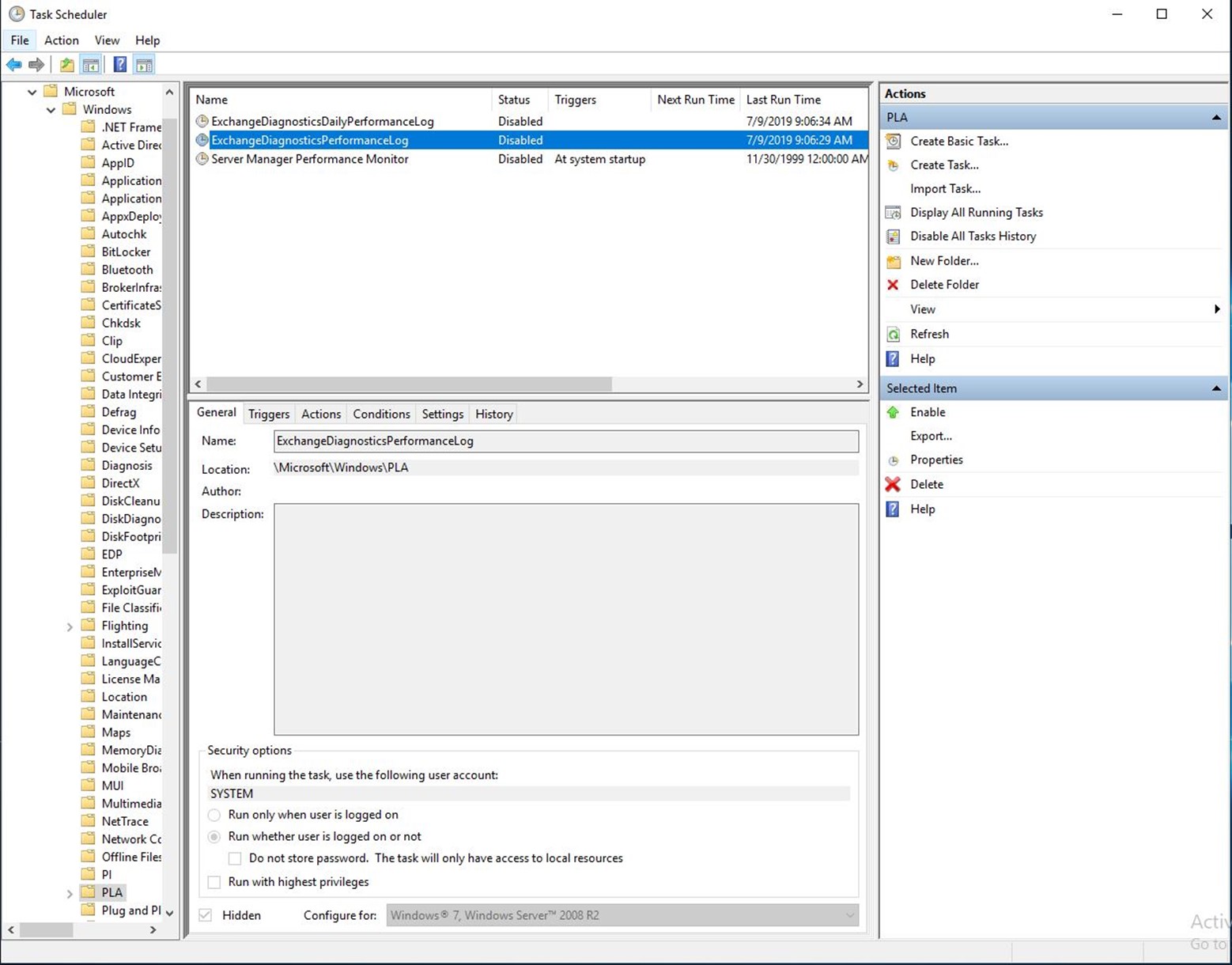Sort by Last Run Time column header

tap(804, 100)
